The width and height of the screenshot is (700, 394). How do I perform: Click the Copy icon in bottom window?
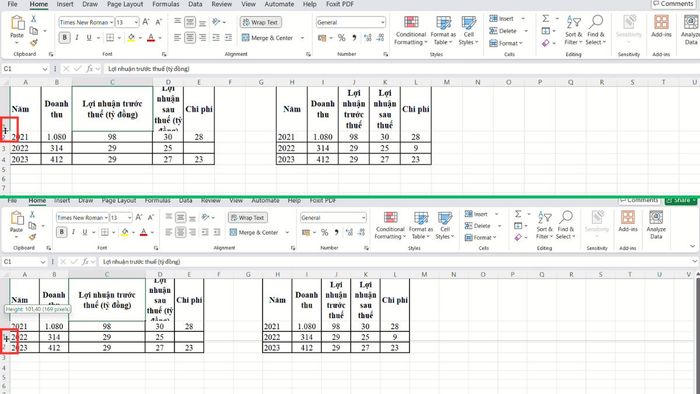click(x=32, y=225)
